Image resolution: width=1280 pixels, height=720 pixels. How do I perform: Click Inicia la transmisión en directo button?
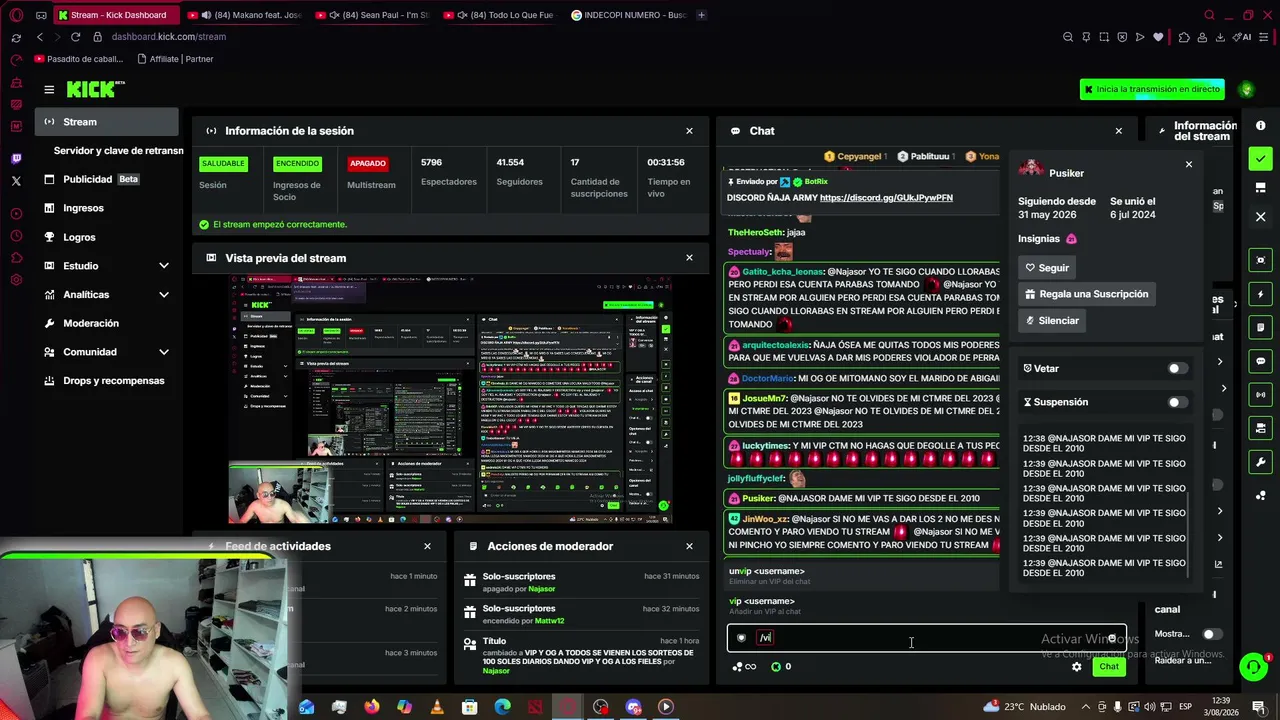pos(1152,90)
